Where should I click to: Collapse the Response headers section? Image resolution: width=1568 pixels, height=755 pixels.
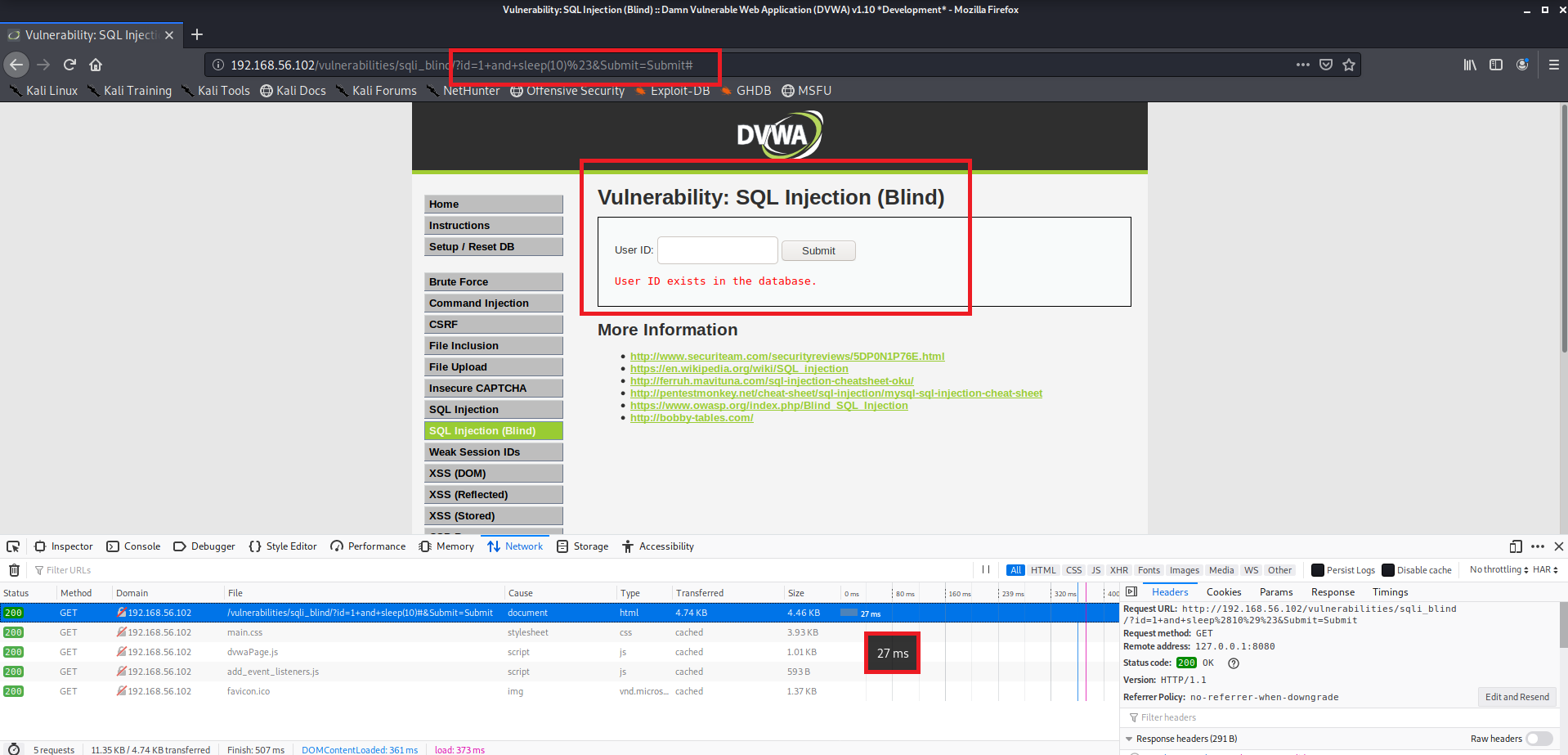tap(1129, 739)
